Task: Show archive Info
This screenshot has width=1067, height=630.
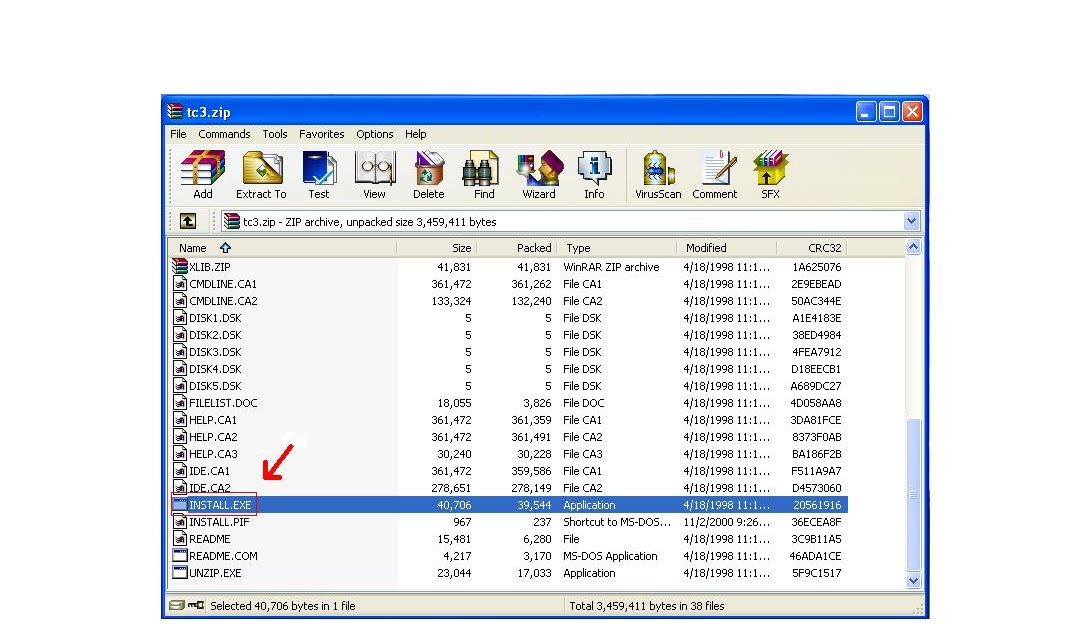Action: [594, 175]
